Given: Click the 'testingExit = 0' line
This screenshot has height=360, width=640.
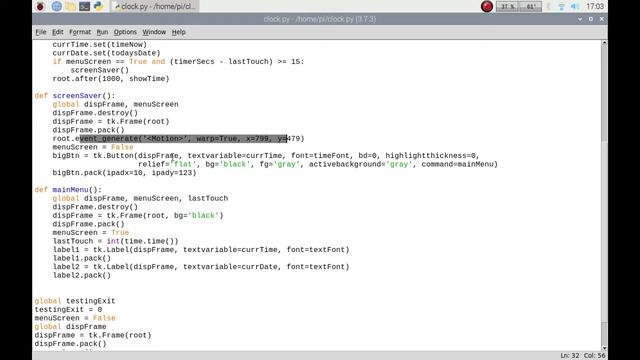Looking at the screenshot, I should point(68,309).
